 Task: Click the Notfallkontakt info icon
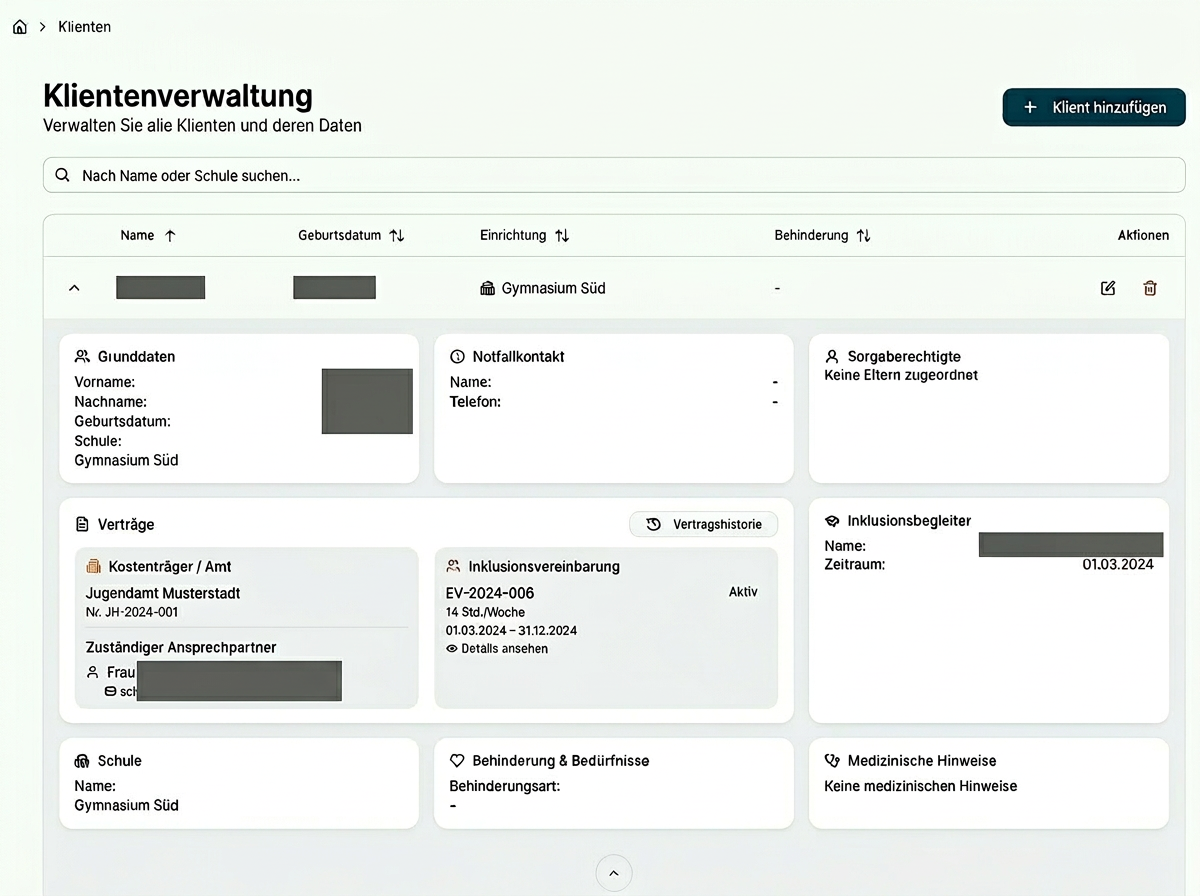click(458, 357)
